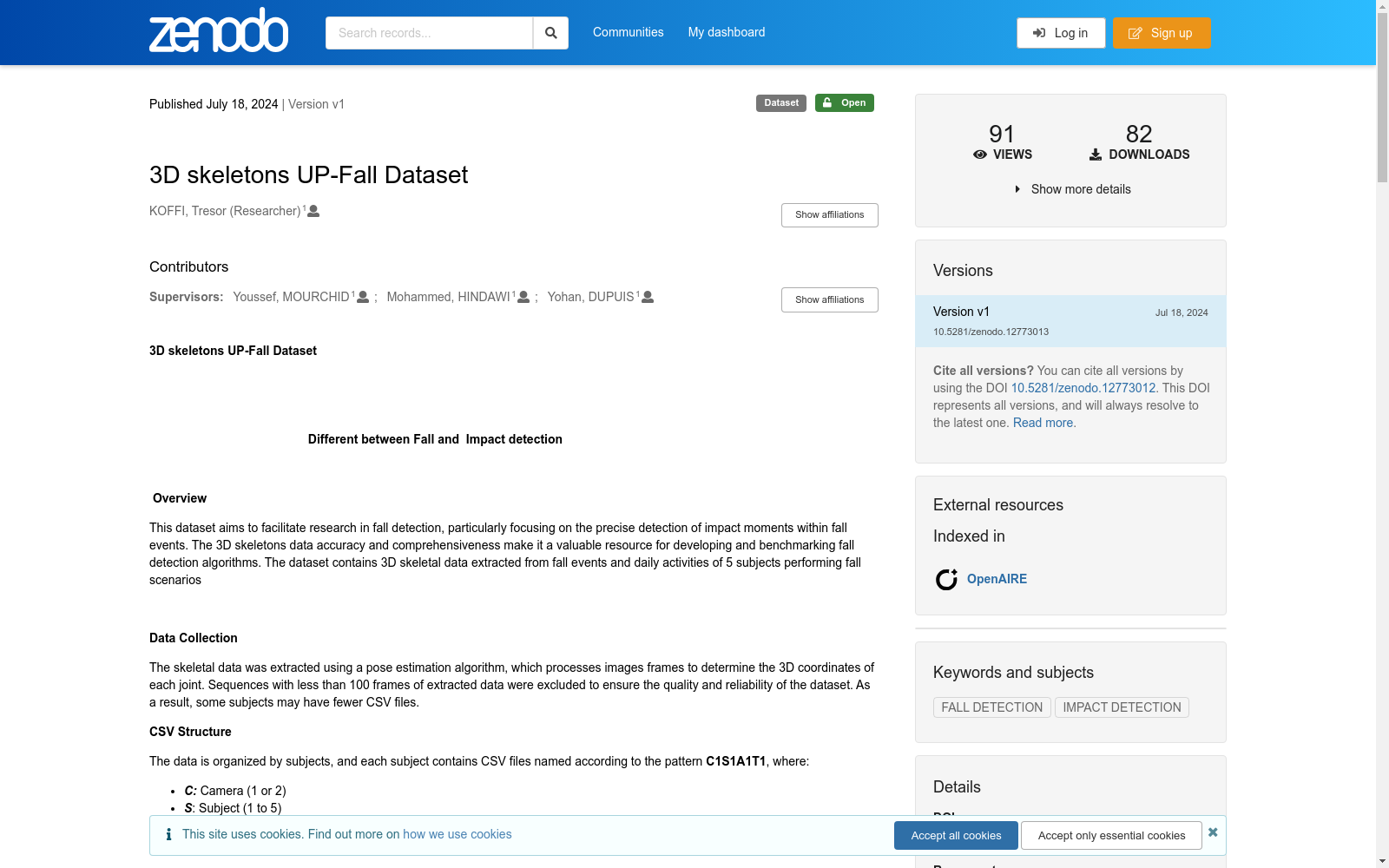
Task: Click person icon beside Yohan, DUPUIS
Action: click(x=648, y=297)
